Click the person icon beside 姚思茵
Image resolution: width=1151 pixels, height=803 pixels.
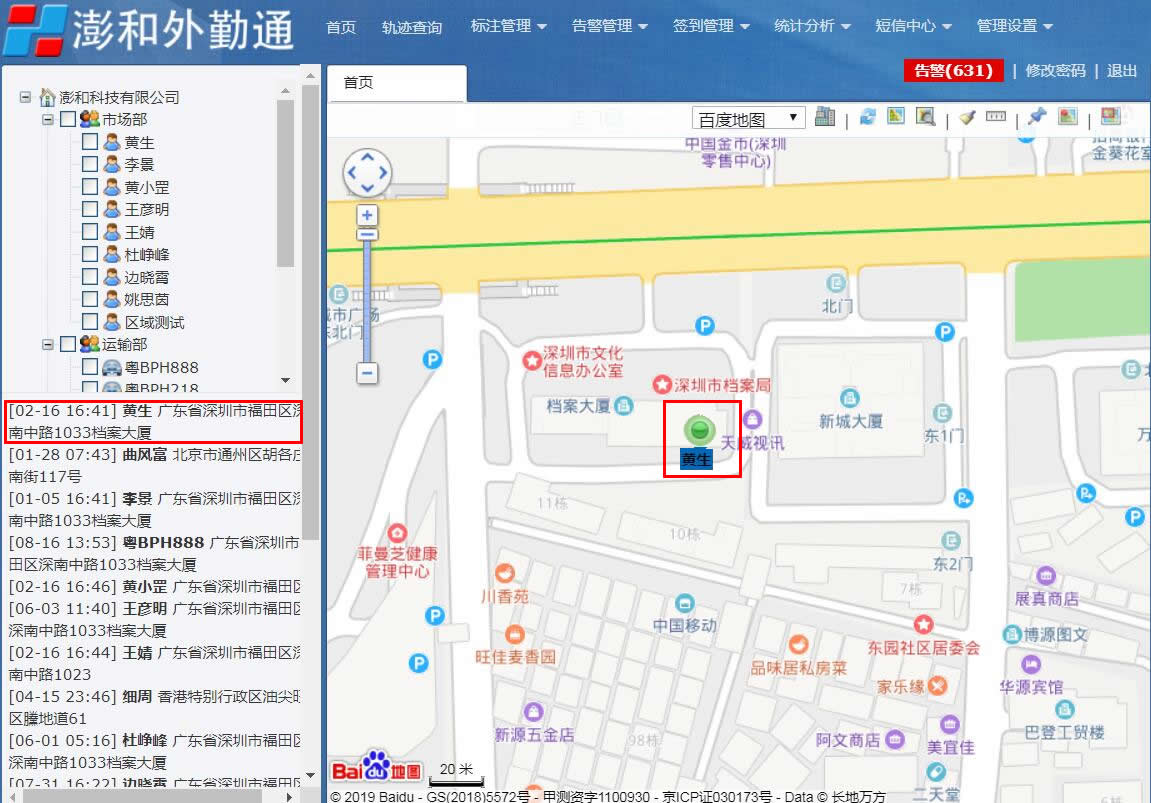click(112, 299)
